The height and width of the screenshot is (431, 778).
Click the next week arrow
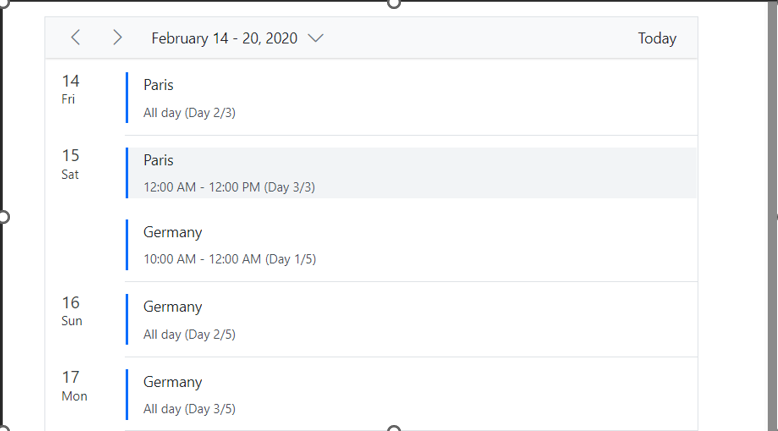point(117,38)
